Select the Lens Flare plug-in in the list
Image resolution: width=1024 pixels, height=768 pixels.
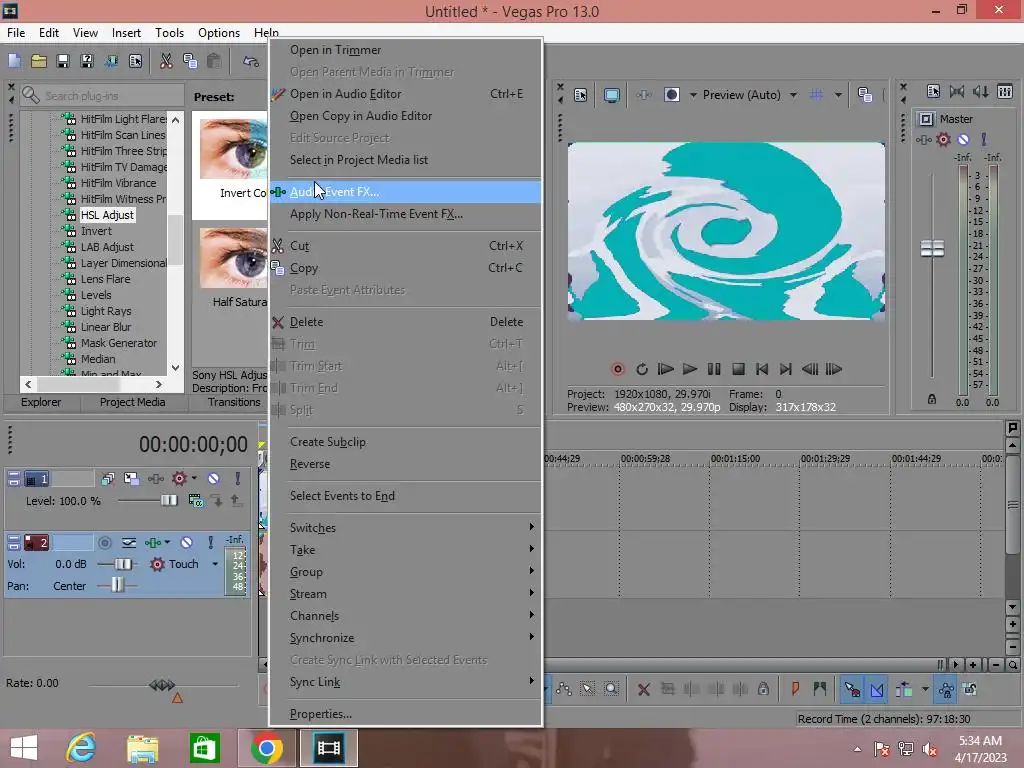105,279
